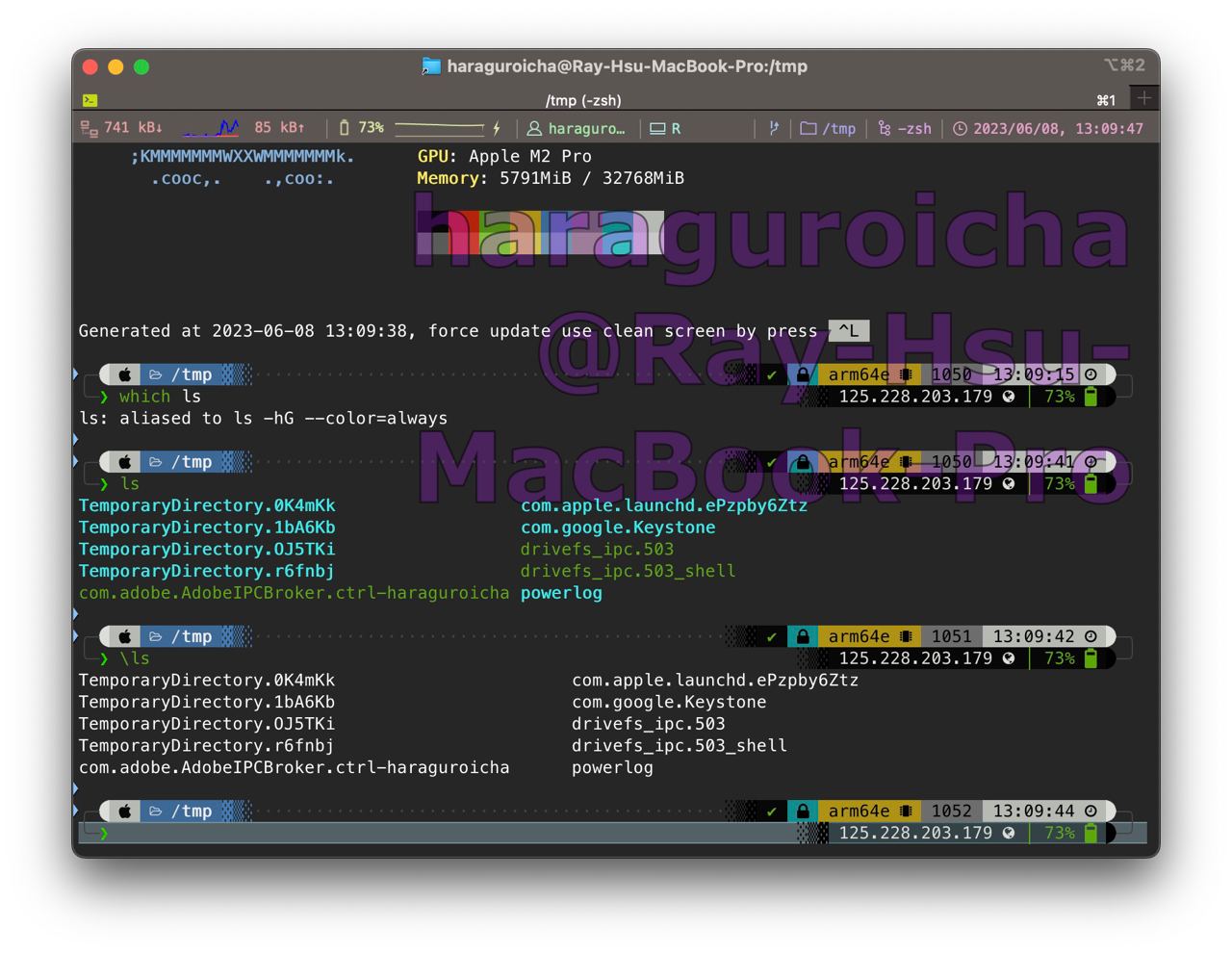
Task: Click the globe icon under the 13:09:15 prompt
Action: (x=1008, y=397)
